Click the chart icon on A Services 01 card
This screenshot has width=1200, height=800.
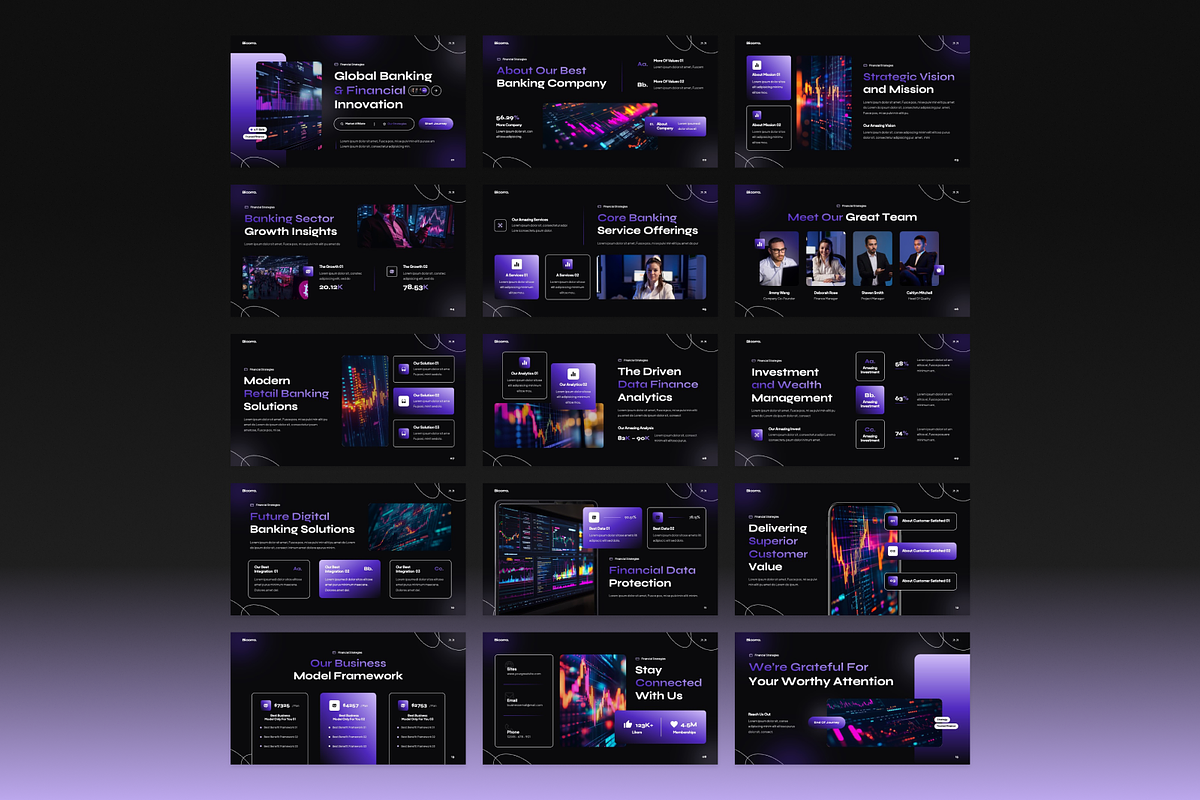tap(516, 264)
